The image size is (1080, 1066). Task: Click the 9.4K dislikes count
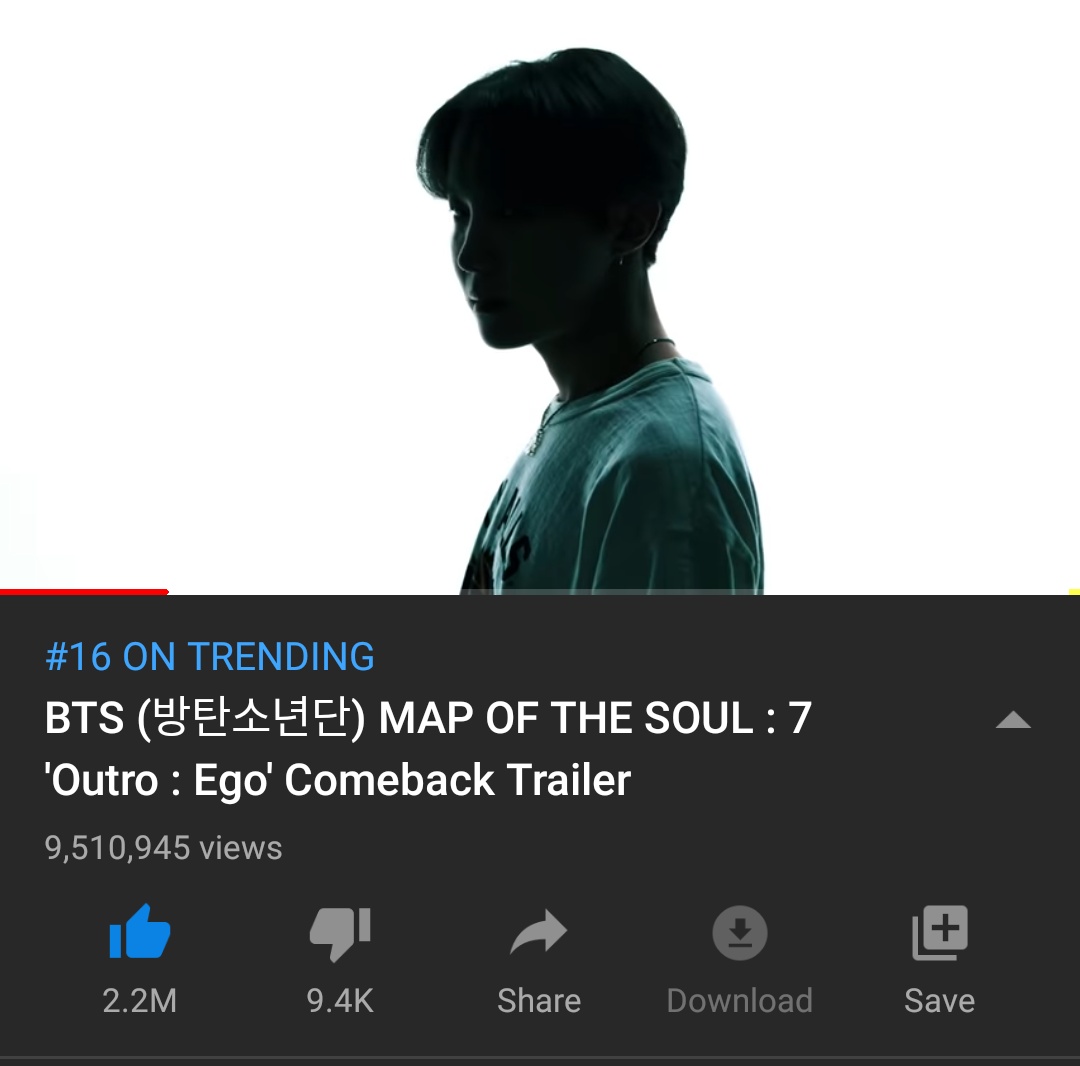340,1001
